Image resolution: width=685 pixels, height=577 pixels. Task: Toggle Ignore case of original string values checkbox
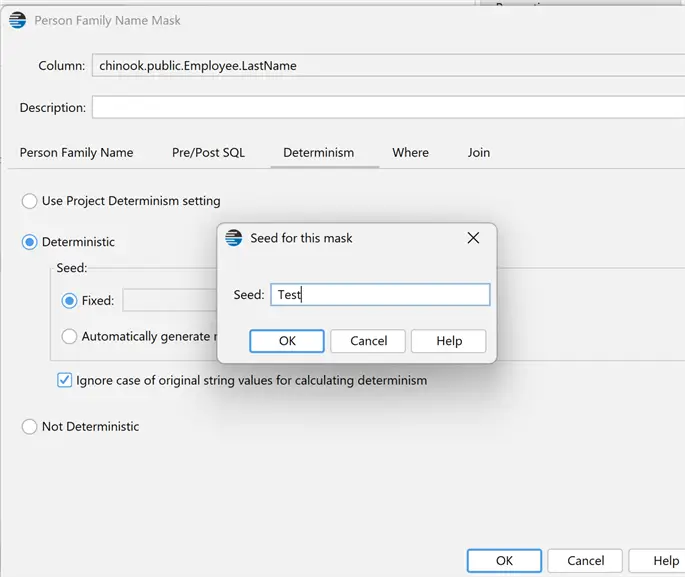(x=65, y=380)
